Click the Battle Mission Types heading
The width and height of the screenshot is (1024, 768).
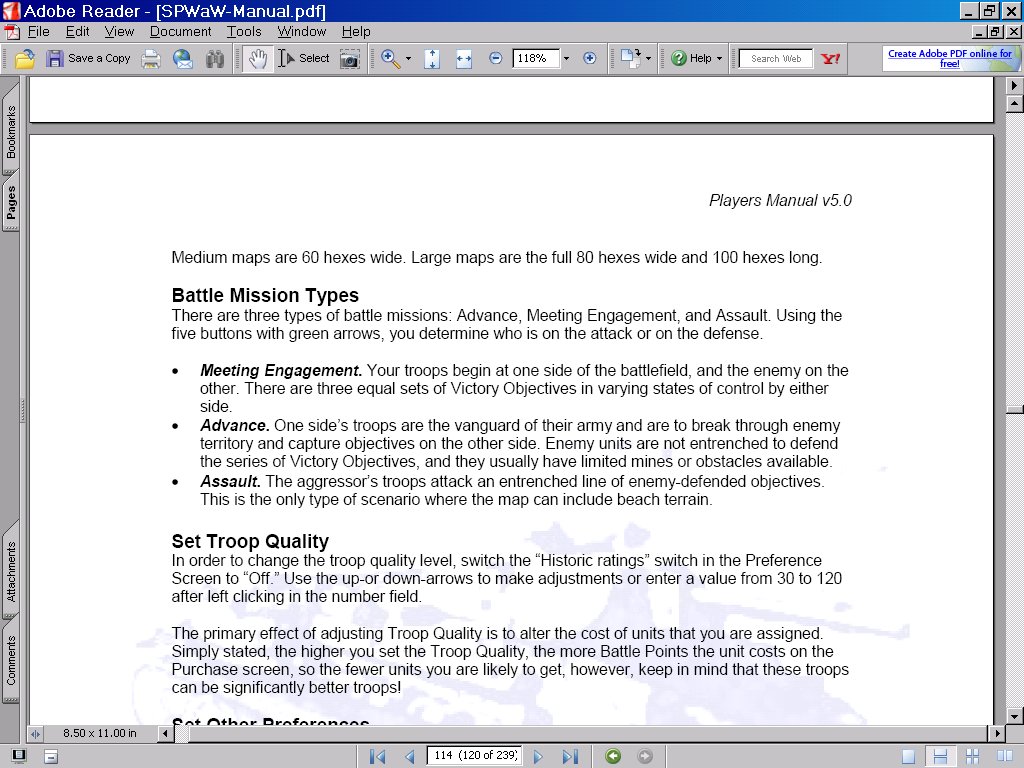click(265, 295)
